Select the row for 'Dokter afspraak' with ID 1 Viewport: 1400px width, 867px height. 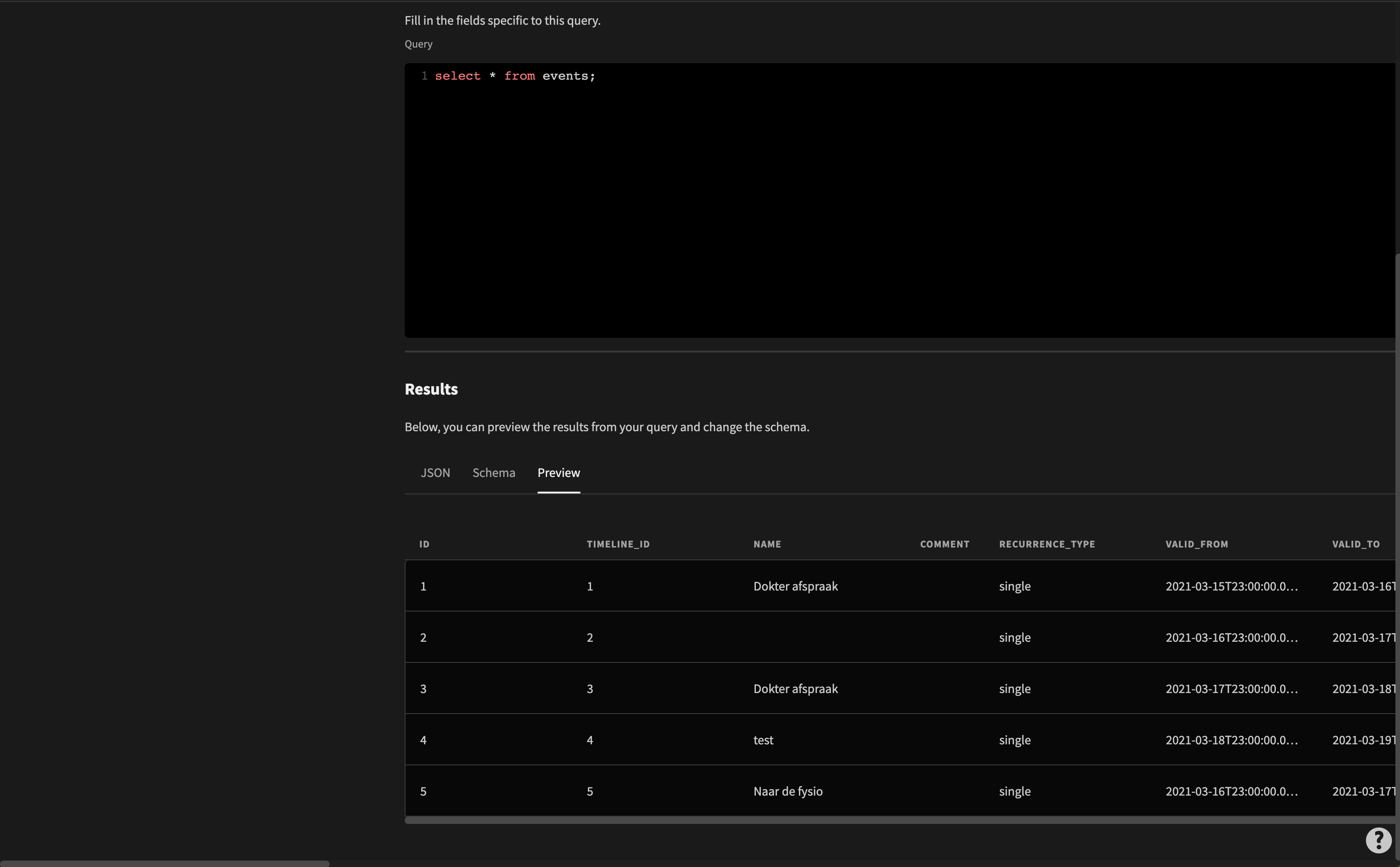795,585
